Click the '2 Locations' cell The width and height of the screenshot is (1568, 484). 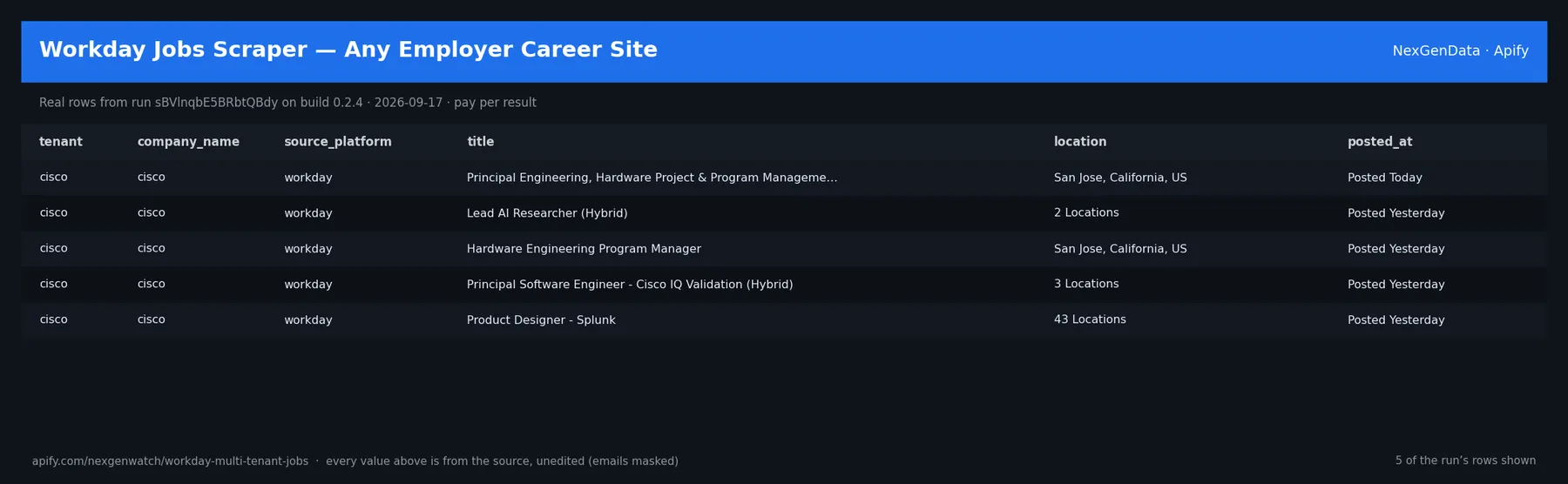coord(1086,213)
